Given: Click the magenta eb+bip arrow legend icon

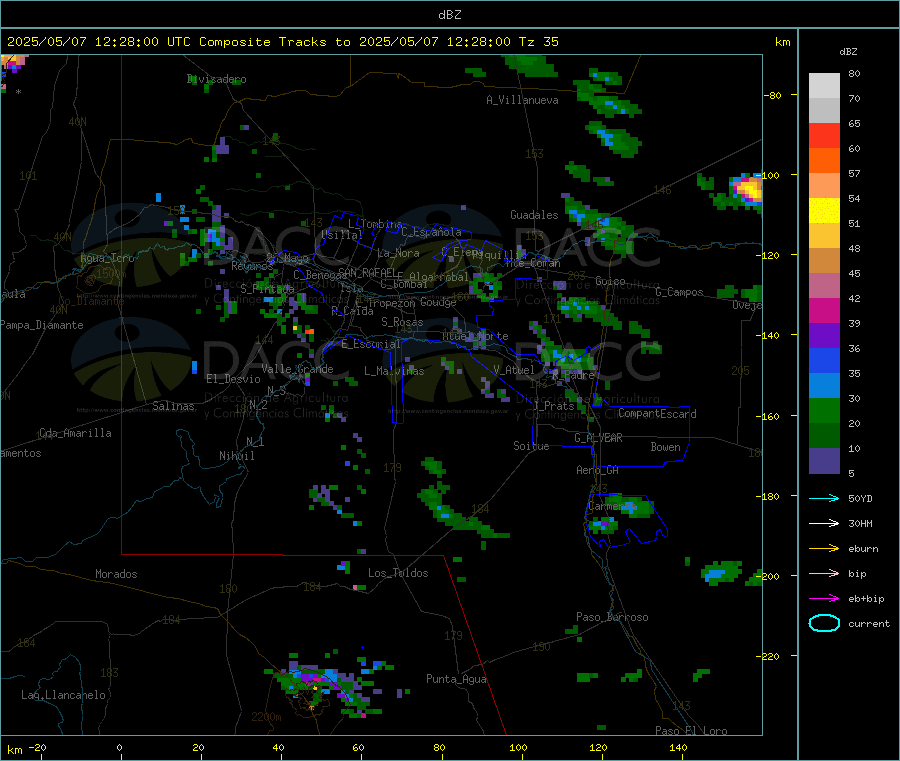Looking at the screenshot, I should click(x=824, y=599).
